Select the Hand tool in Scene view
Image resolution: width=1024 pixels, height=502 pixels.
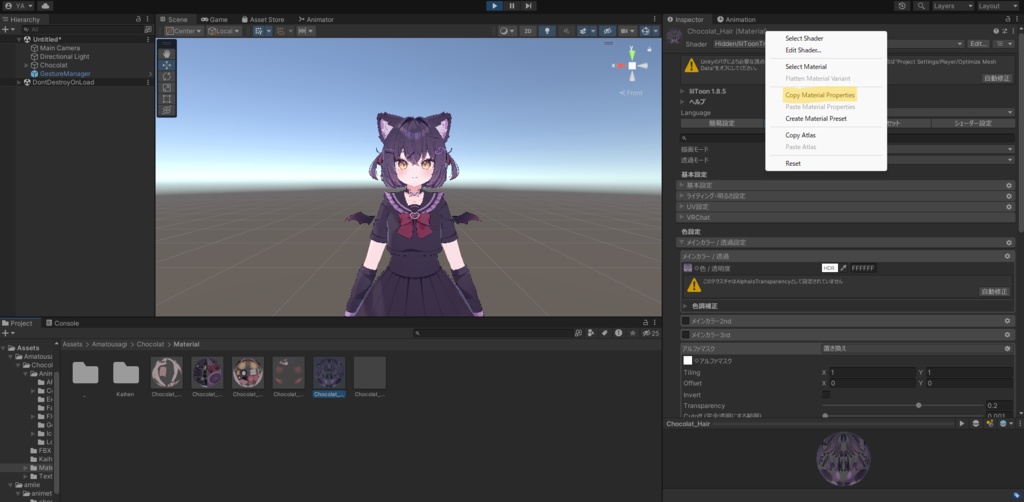click(x=167, y=54)
